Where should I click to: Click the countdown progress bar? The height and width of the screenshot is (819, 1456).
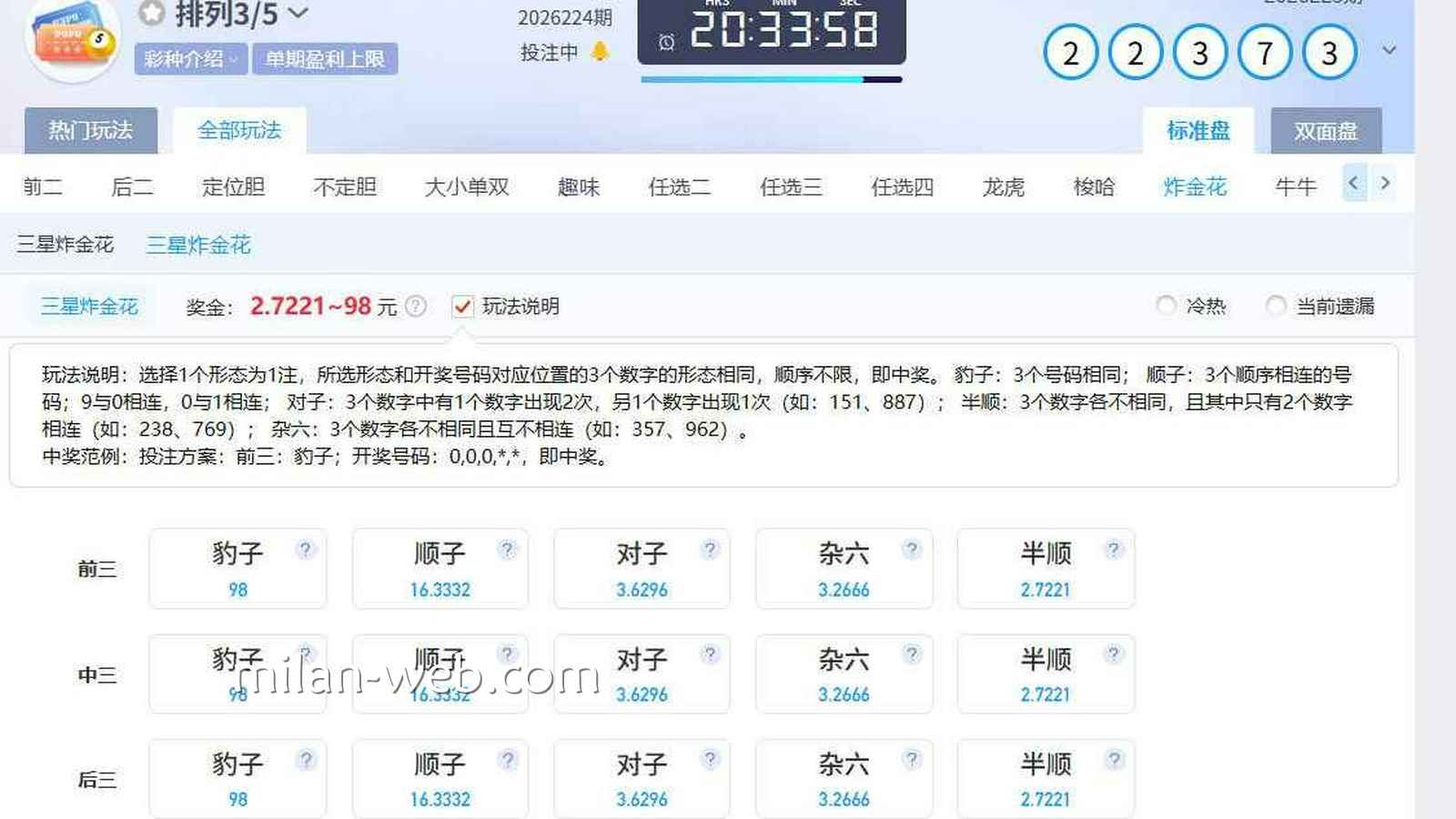pos(772,79)
